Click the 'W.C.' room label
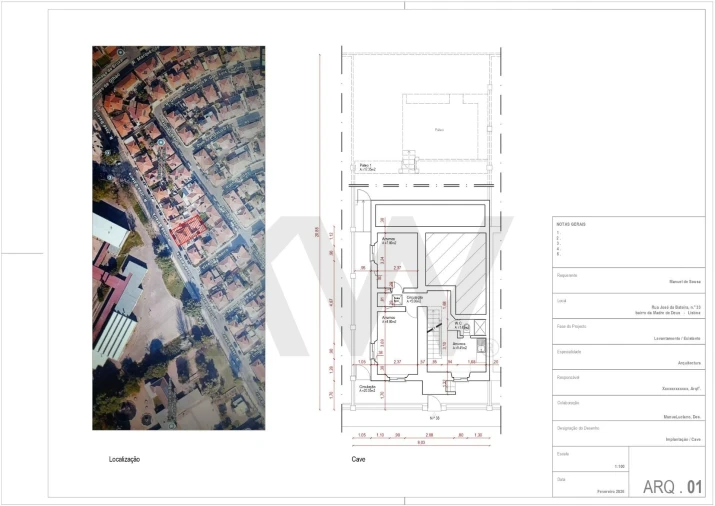Screen dimensions: 715x506 point(458,323)
